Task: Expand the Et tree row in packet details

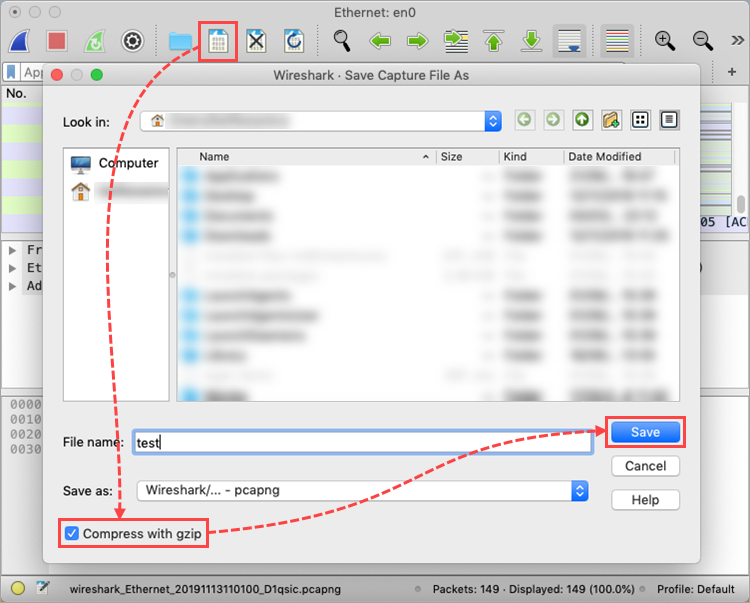Action: [13, 268]
